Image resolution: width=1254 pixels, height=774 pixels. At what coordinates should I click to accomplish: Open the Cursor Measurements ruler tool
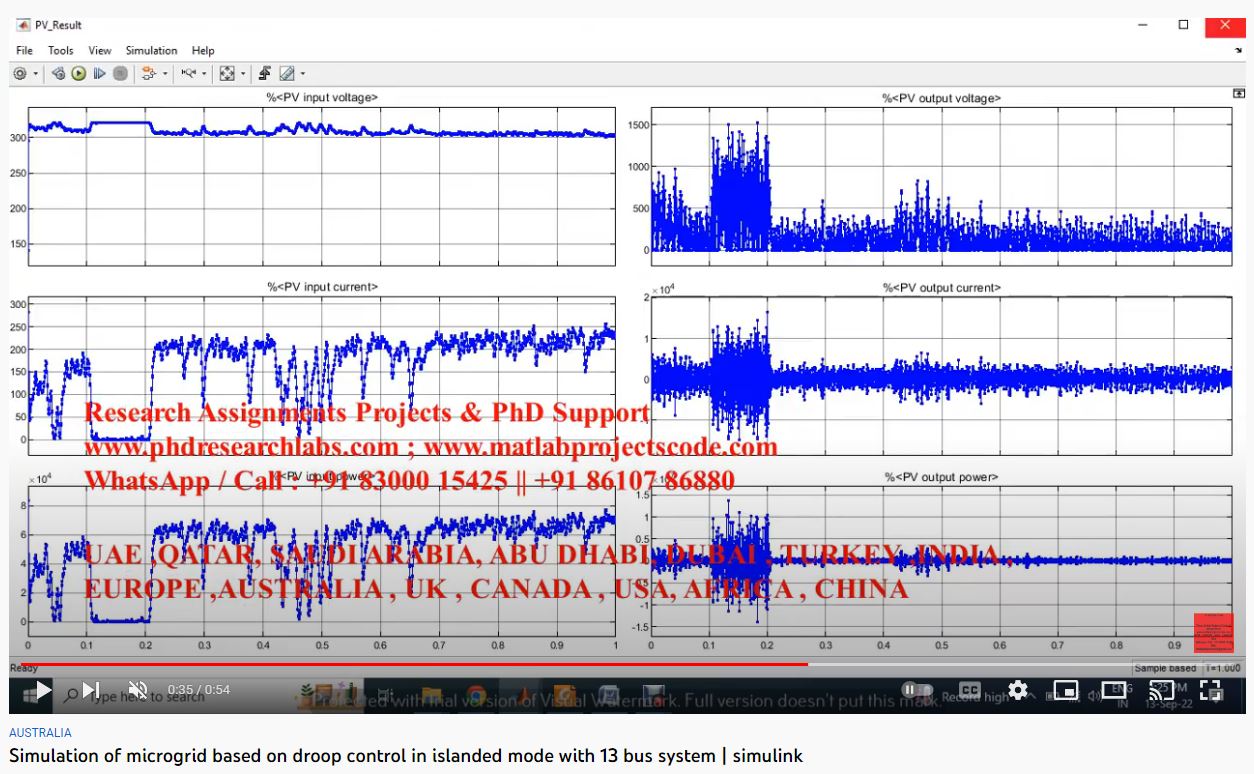pyautogui.click(x=286, y=73)
